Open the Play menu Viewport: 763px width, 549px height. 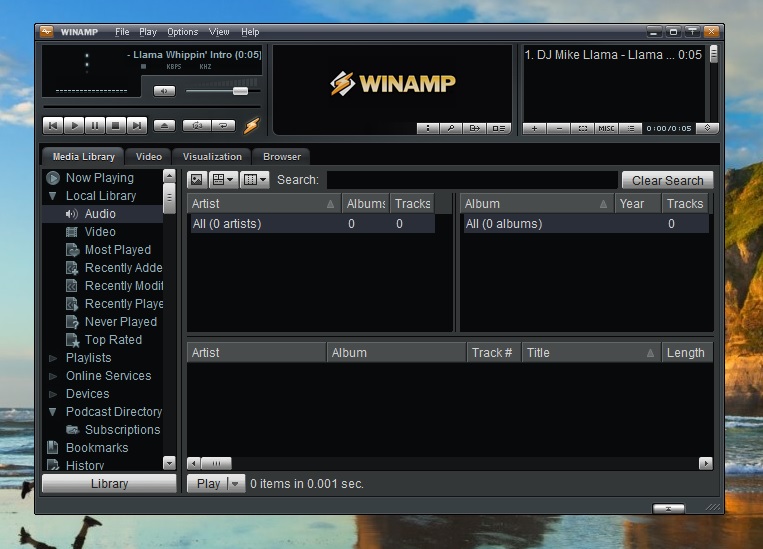click(x=148, y=32)
